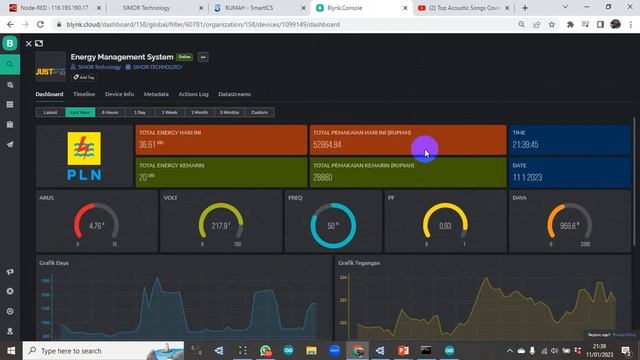
Task: Switch to the Top Acoustic Songs browser tab
Action: (x=464, y=8)
